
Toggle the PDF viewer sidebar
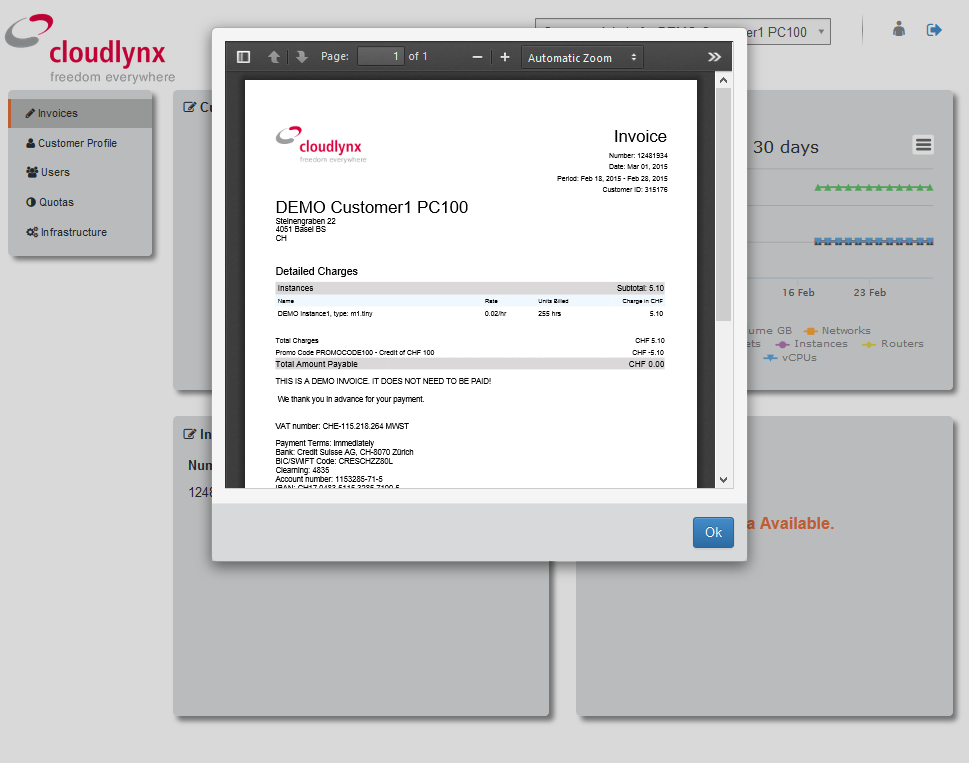pos(243,57)
